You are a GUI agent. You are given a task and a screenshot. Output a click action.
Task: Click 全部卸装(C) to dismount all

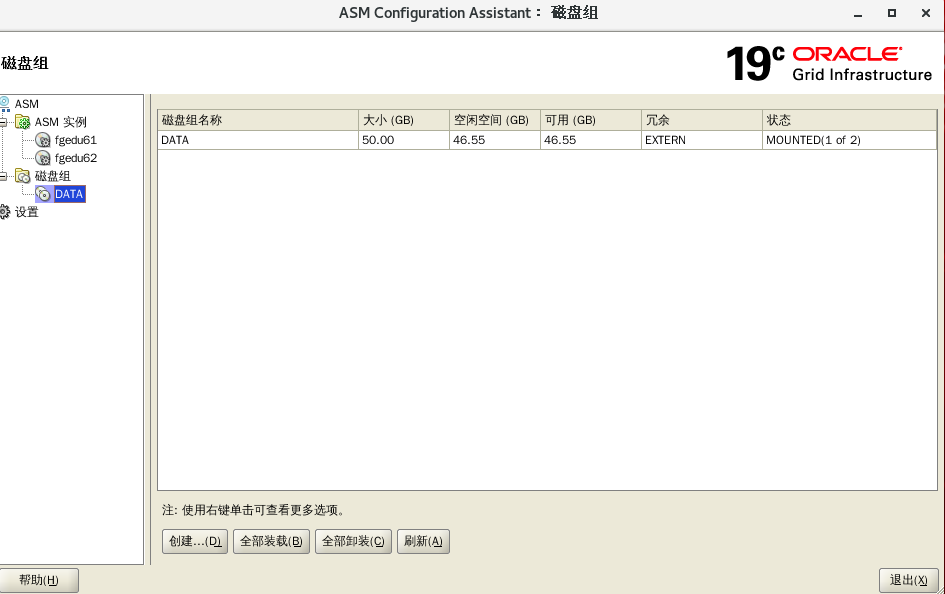coord(353,541)
